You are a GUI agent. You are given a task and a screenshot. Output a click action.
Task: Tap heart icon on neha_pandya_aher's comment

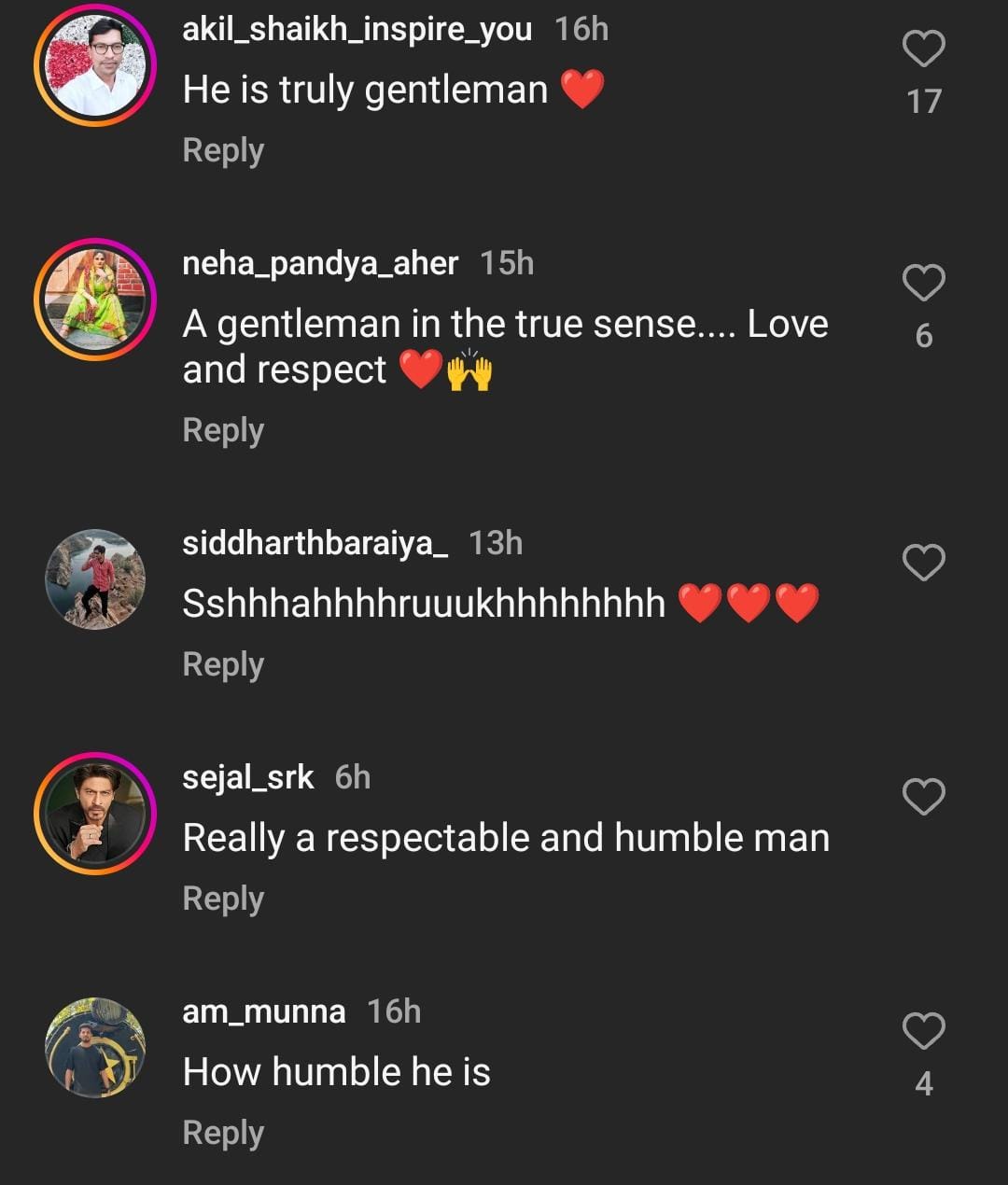tap(923, 283)
